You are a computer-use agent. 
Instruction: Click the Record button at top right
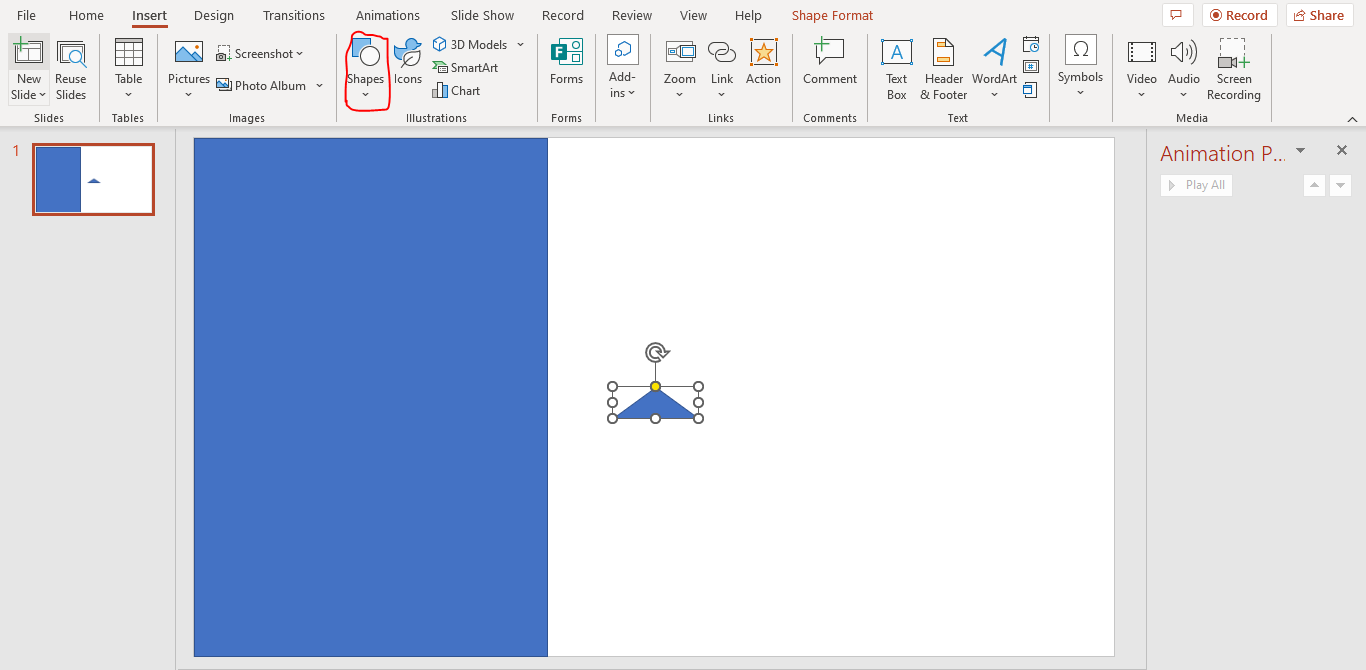click(1239, 15)
